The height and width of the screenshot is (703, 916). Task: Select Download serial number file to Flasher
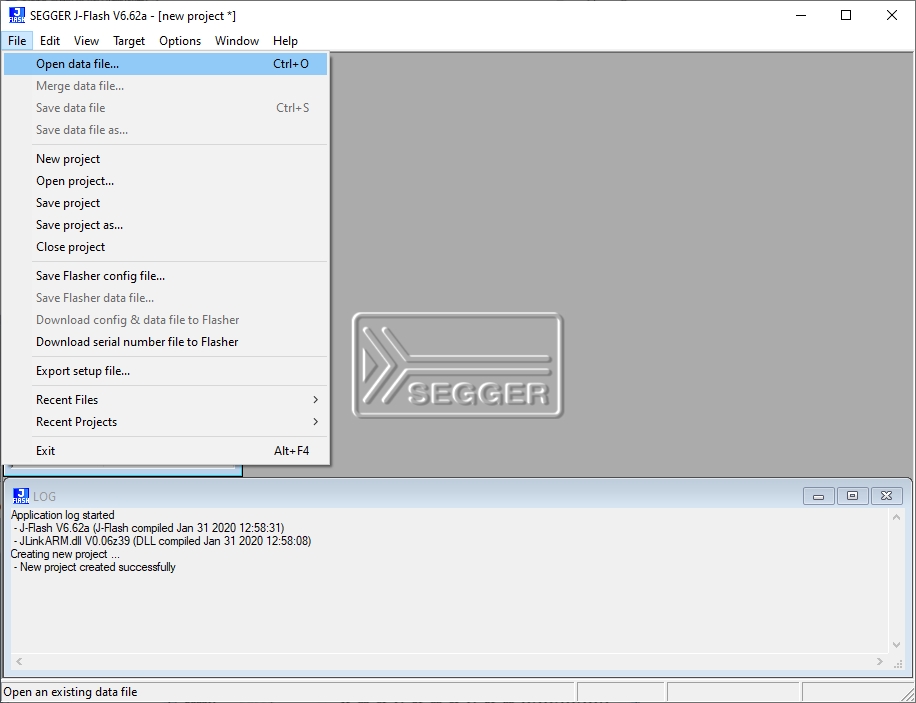(165, 342)
